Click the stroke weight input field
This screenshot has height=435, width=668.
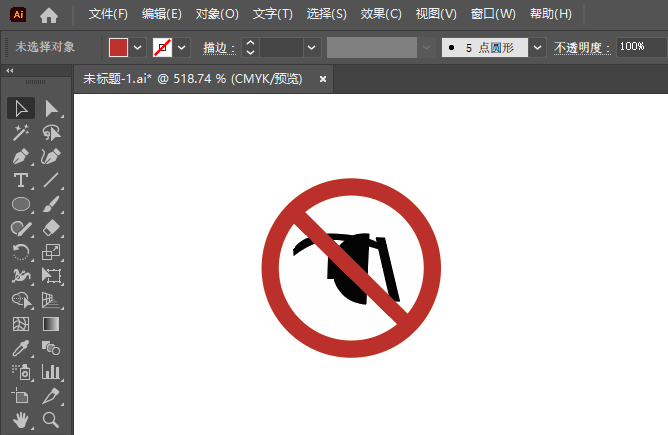tap(282, 47)
